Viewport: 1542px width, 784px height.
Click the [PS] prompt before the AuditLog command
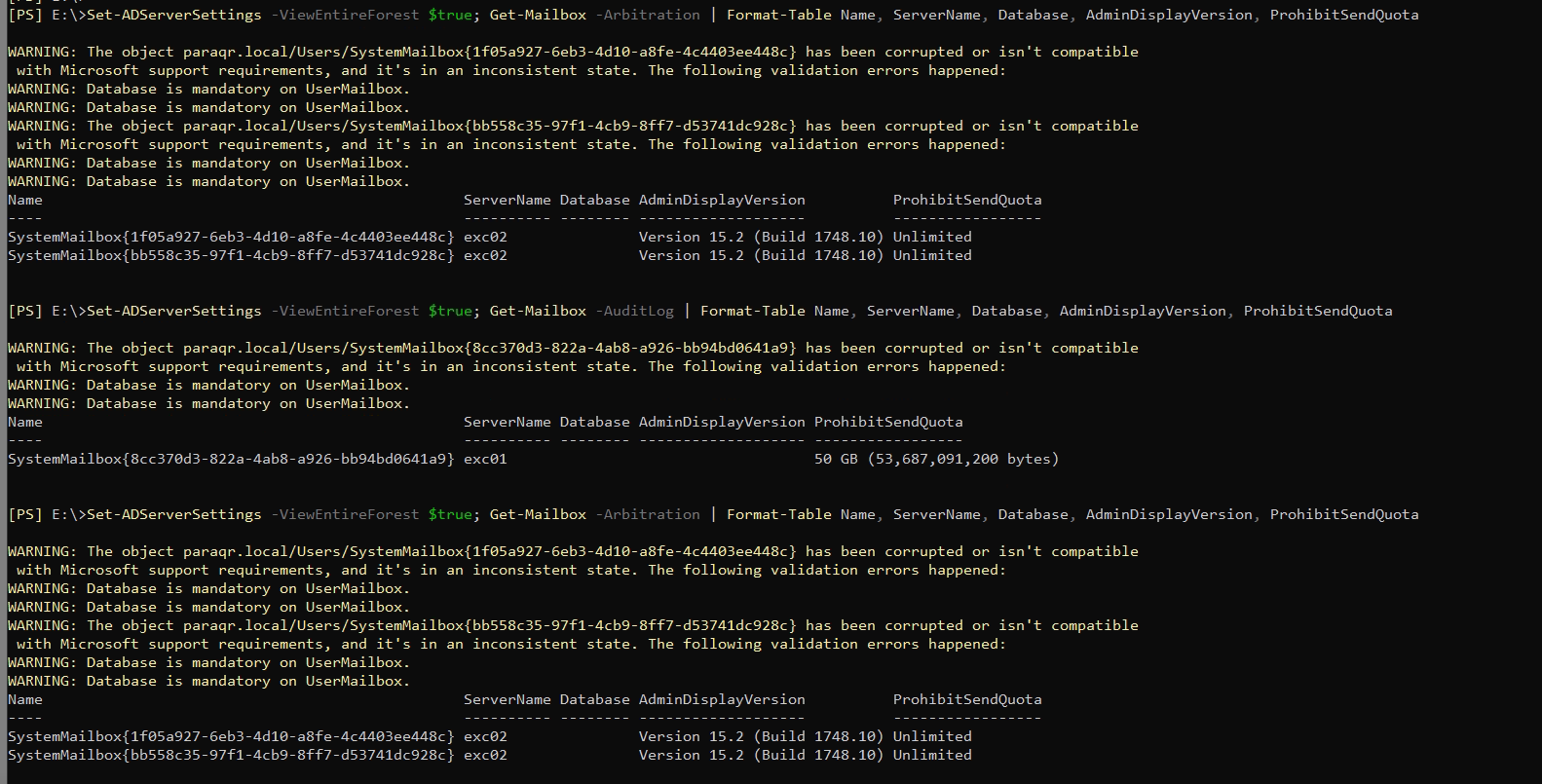[x=24, y=311]
